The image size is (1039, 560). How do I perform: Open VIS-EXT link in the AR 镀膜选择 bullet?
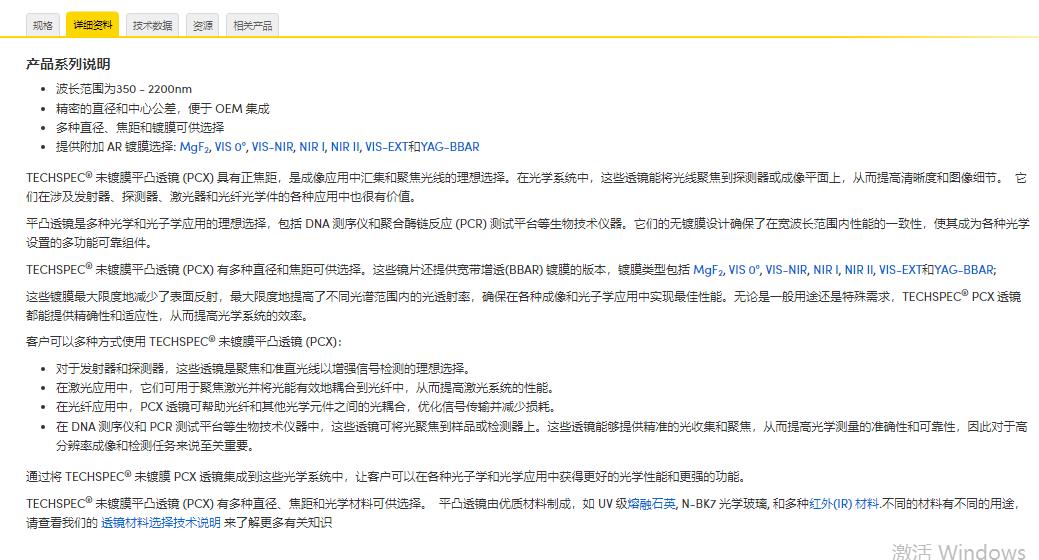tap(386, 147)
